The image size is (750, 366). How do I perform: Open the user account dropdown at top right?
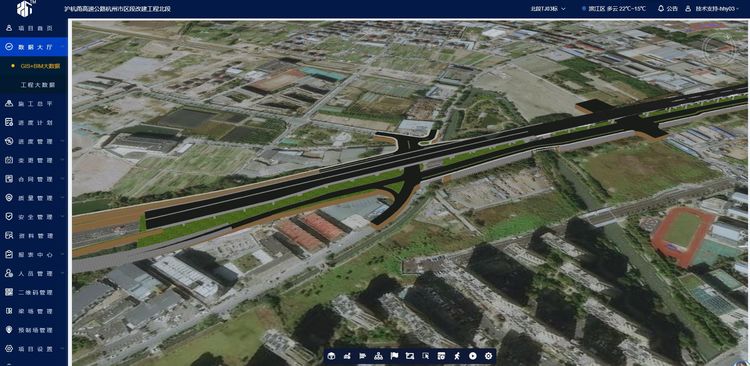point(712,9)
